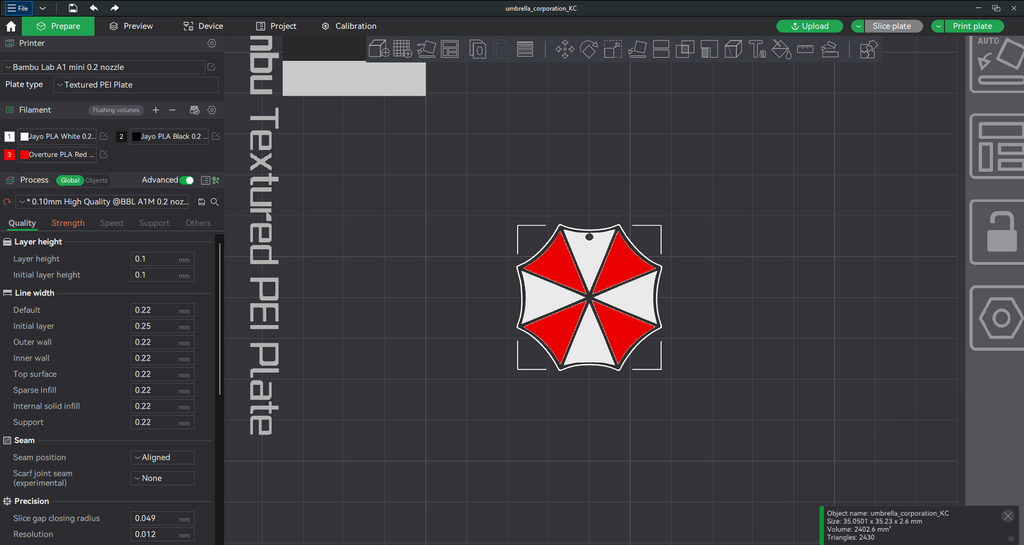Select the Rotate tool
This screenshot has width=1024, height=545.
[x=589, y=49]
